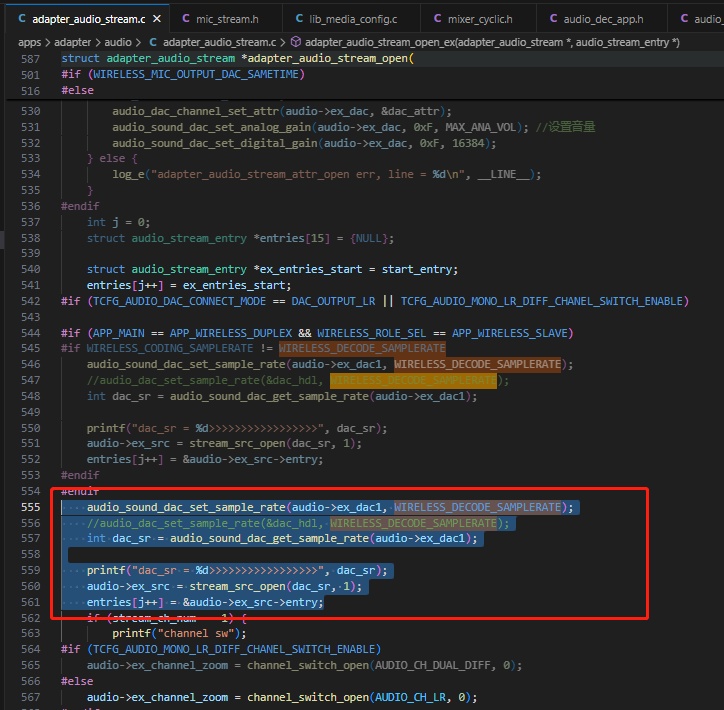Viewport: 724px width, 710px height.
Task: Click line number 555 in gutter
Action: tap(30, 507)
